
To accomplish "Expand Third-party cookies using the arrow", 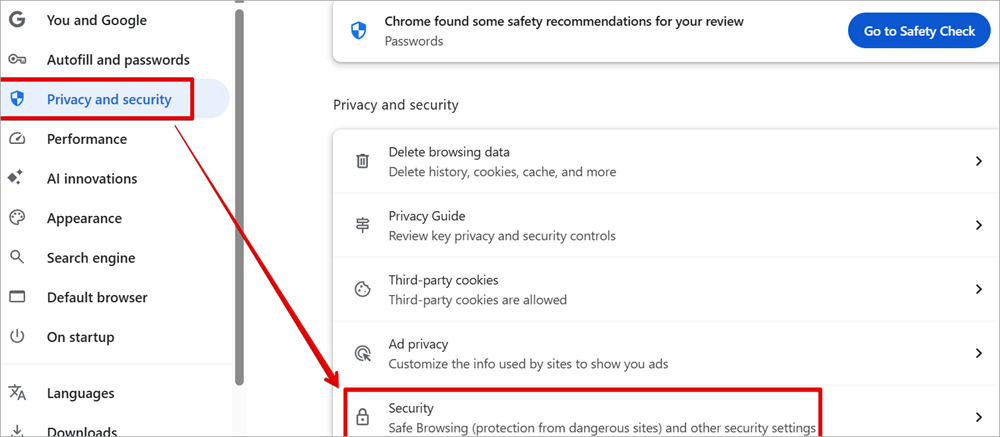I will (979, 289).
